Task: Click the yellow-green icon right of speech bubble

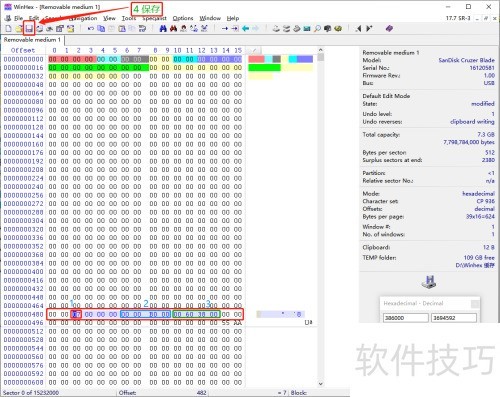Action: 338,29
